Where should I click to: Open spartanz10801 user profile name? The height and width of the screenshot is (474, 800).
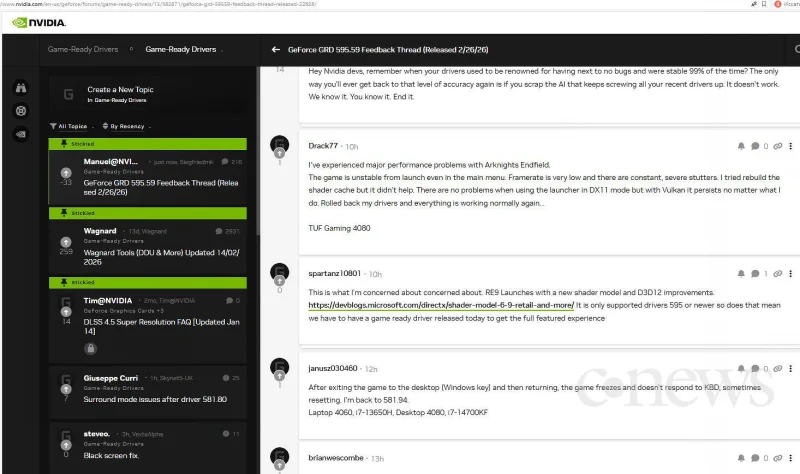(x=334, y=273)
